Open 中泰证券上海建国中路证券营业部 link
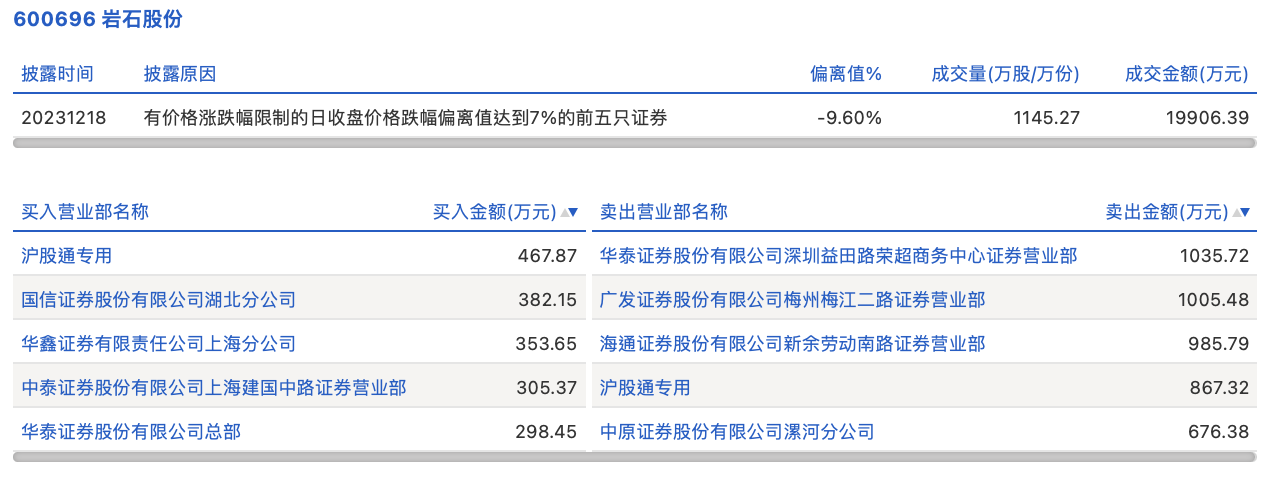1272x478 pixels. pyautogui.click(x=213, y=388)
